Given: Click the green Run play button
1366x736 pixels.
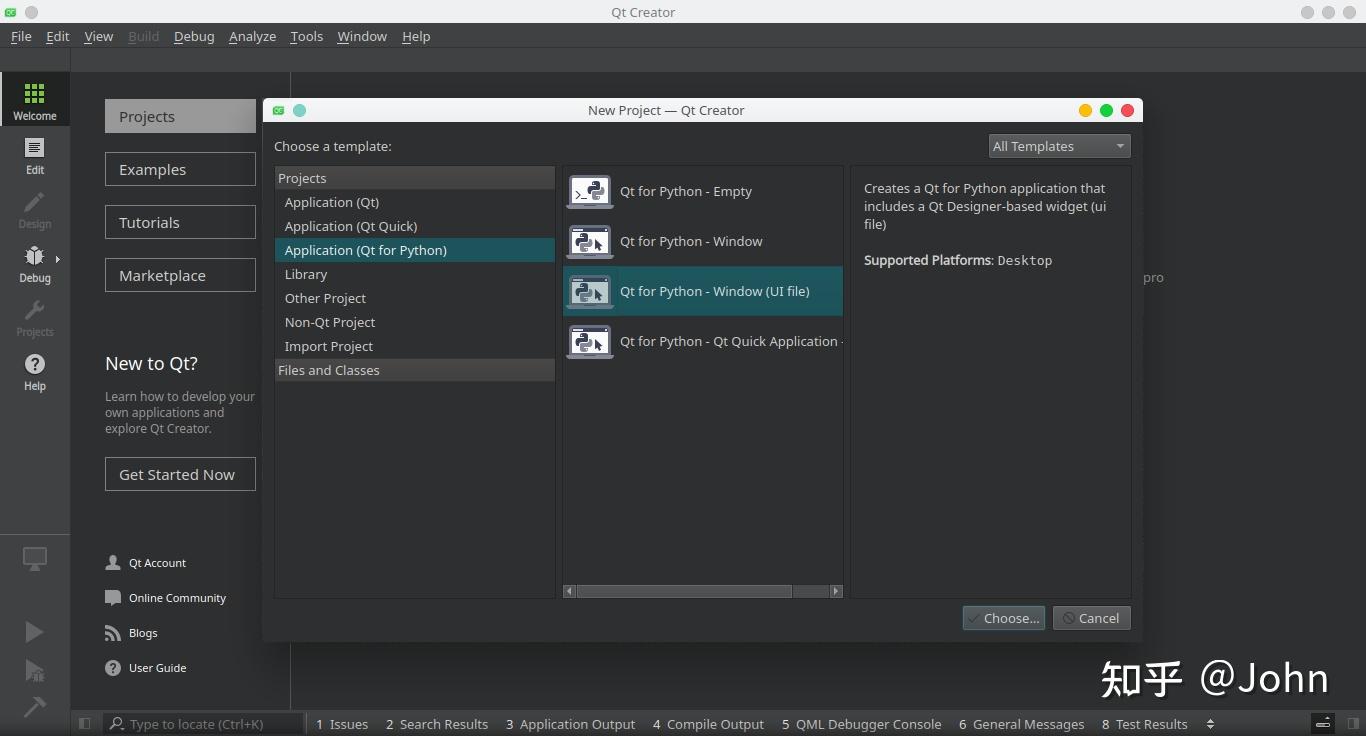Looking at the screenshot, I should point(34,631).
